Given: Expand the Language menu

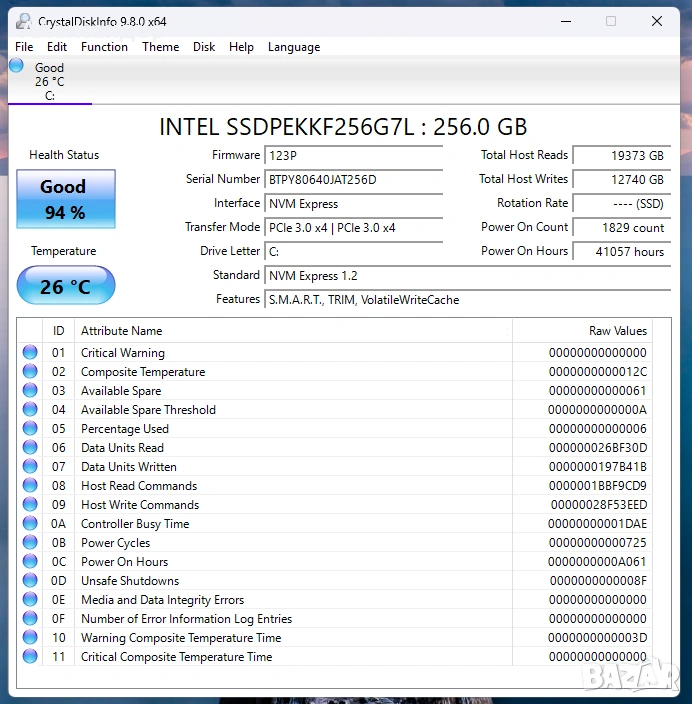Looking at the screenshot, I should (x=294, y=47).
